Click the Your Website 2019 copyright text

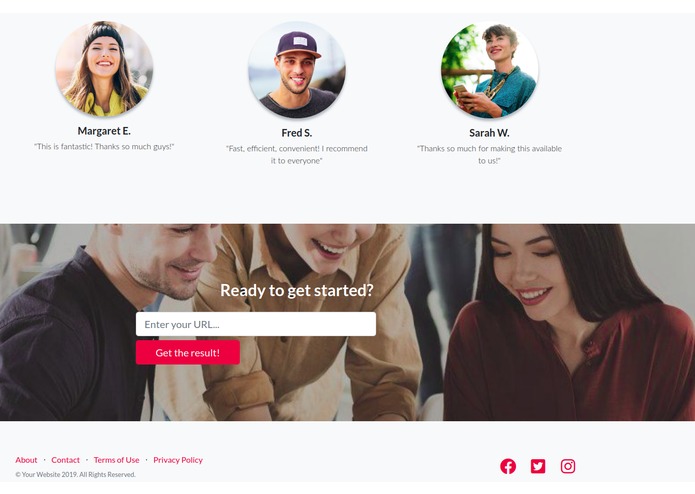tap(75, 474)
